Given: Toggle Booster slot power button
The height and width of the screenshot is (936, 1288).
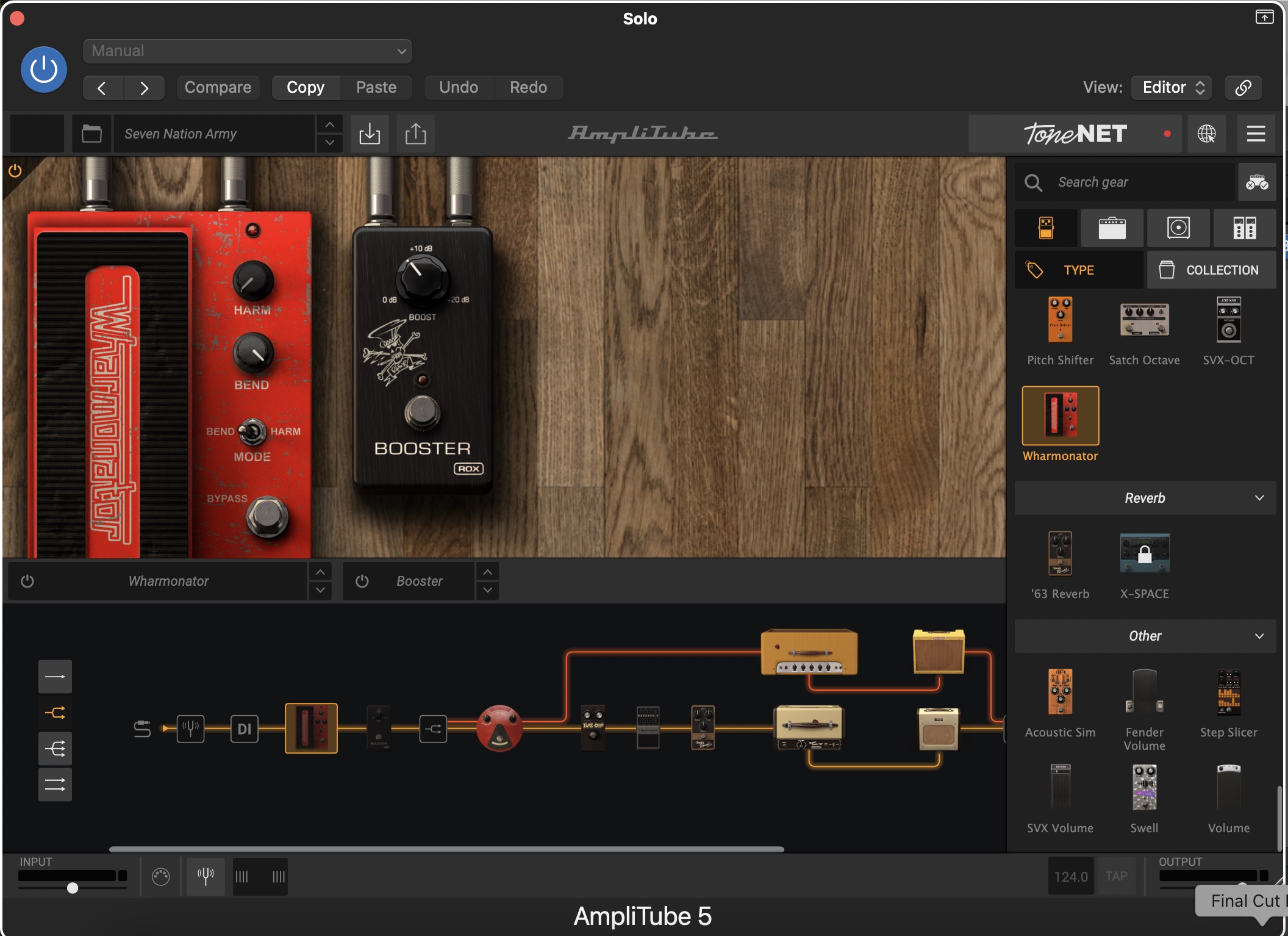Looking at the screenshot, I should tap(362, 581).
